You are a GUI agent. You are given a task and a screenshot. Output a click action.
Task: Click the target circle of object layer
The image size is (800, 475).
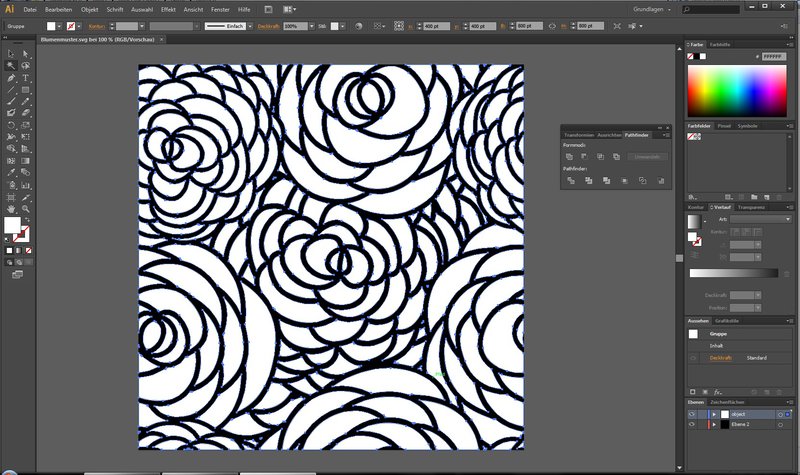tap(780, 415)
